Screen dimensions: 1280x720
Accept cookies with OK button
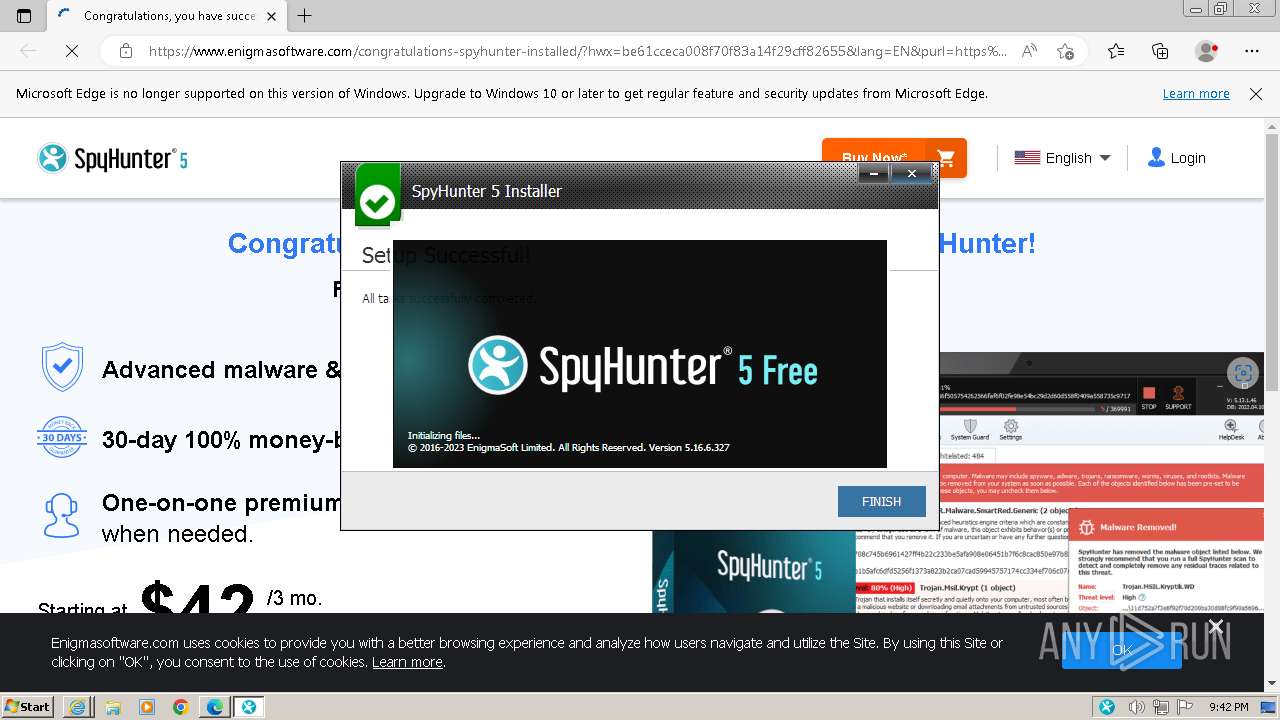point(1122,650)
